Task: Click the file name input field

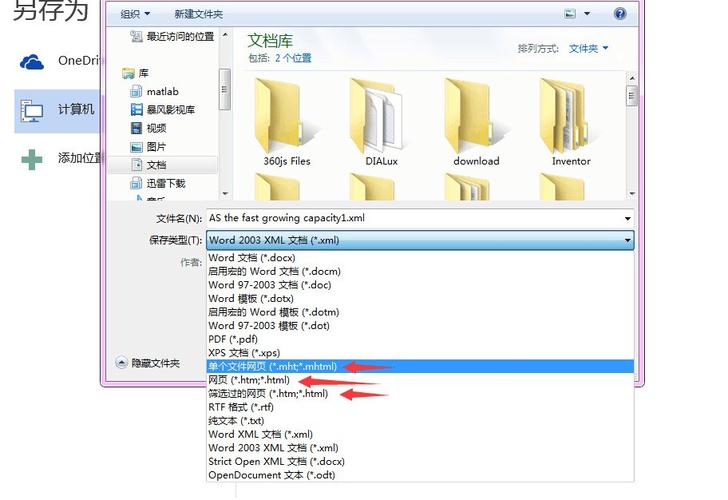Action: coord(414,218)
